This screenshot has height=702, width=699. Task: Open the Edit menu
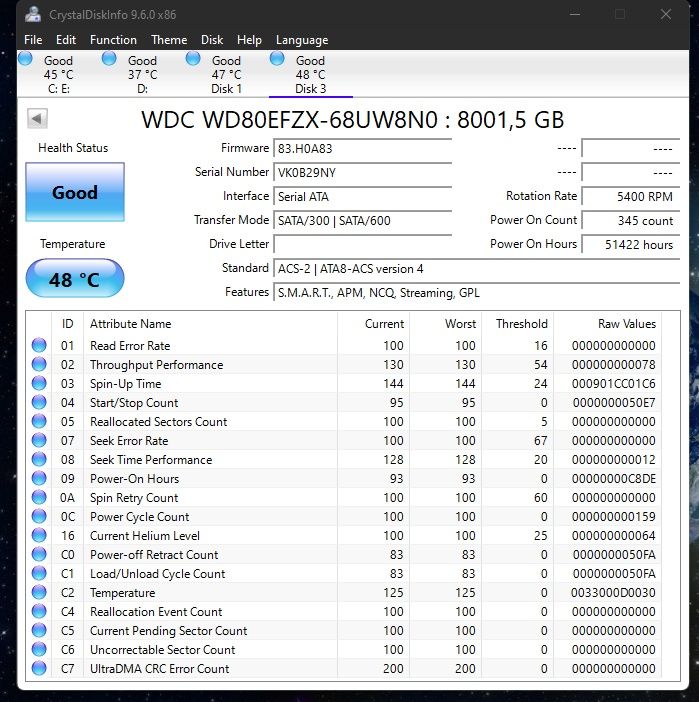click(x=66, y=40)
